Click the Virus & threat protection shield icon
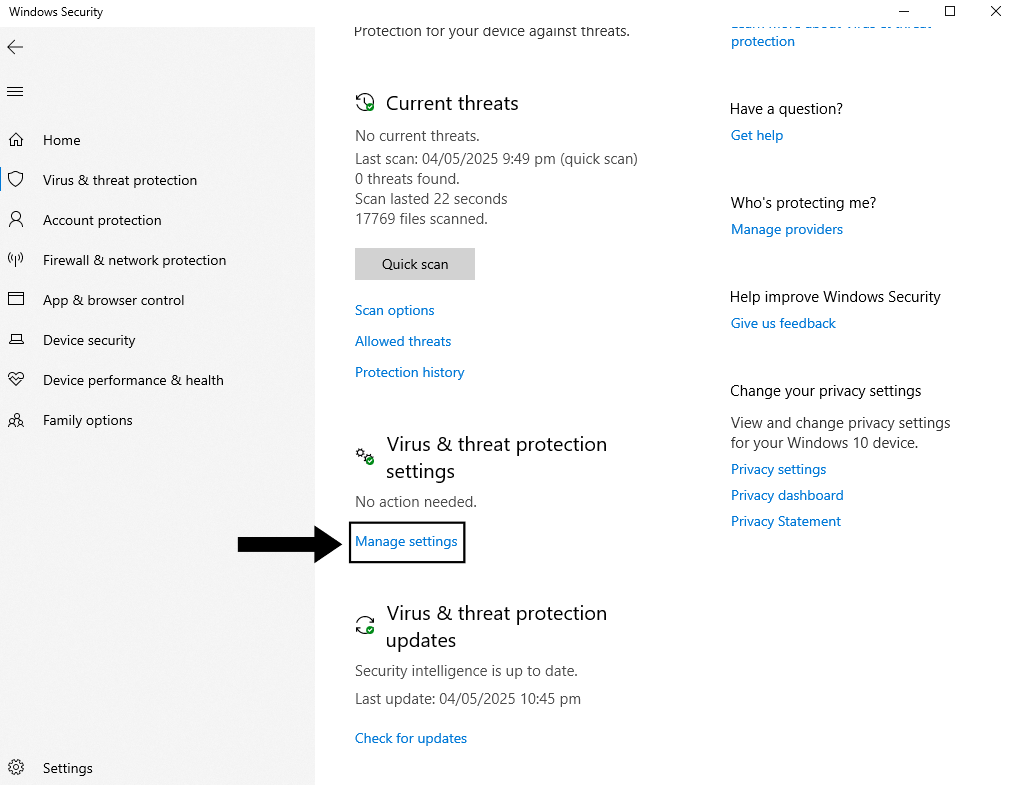Viewport: 1014px width, 785px height. (15, 180)
